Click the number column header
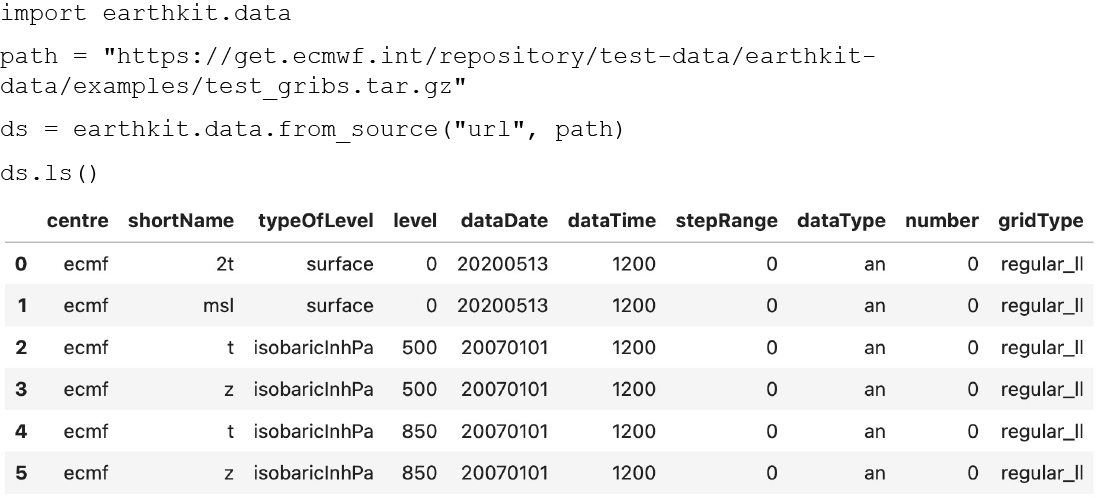1100x498 pixels. 941,221
